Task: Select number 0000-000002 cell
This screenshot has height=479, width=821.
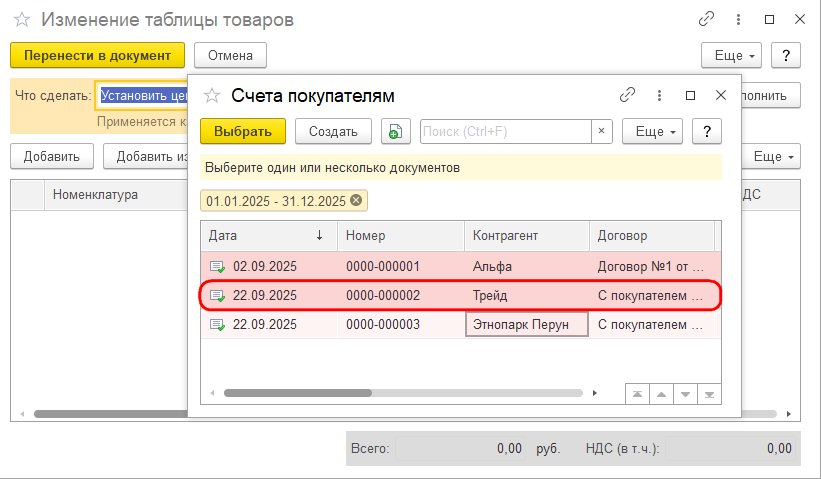Action: coord(401,296)
